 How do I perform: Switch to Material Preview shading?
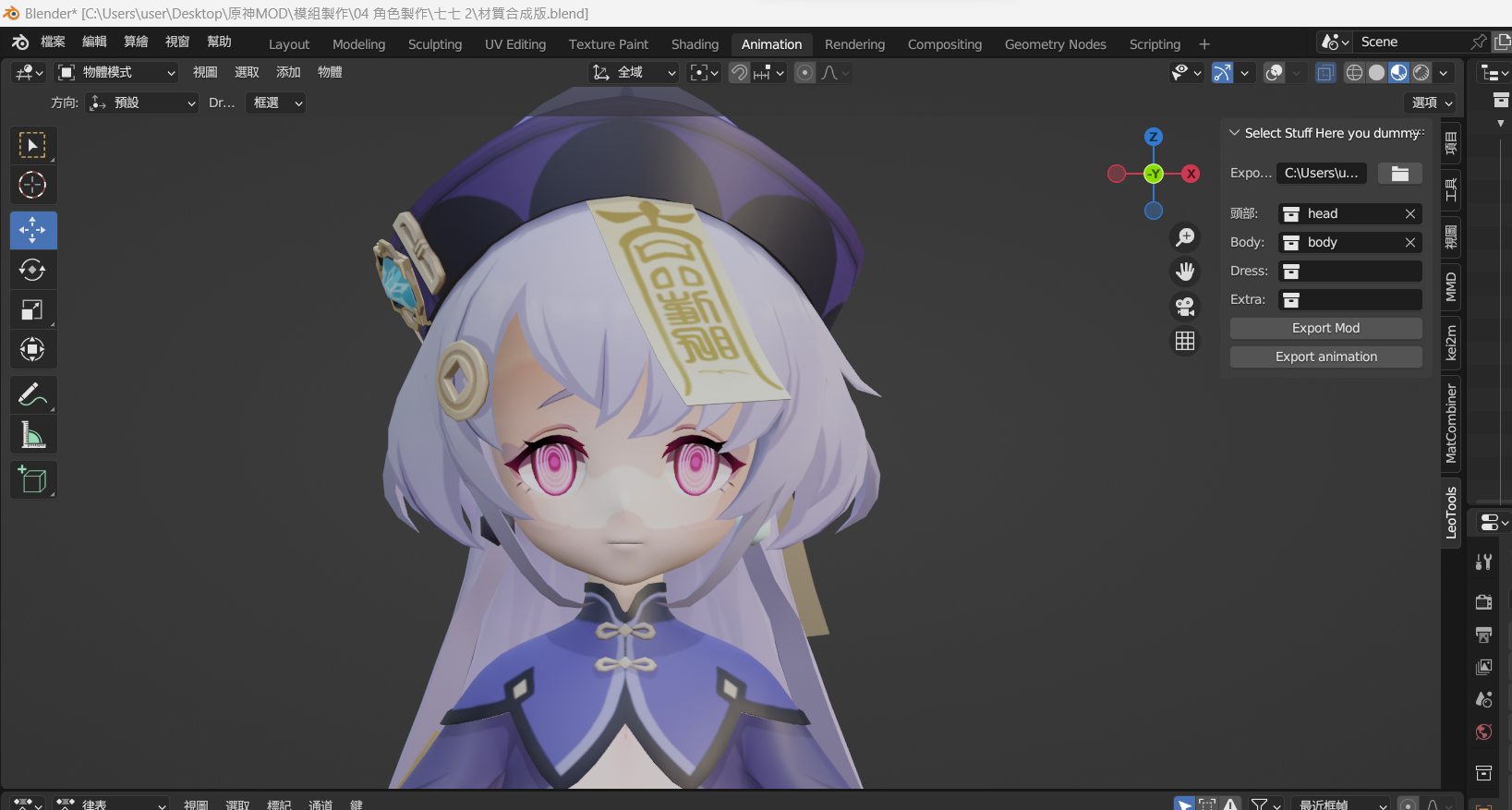[1398, 73]
